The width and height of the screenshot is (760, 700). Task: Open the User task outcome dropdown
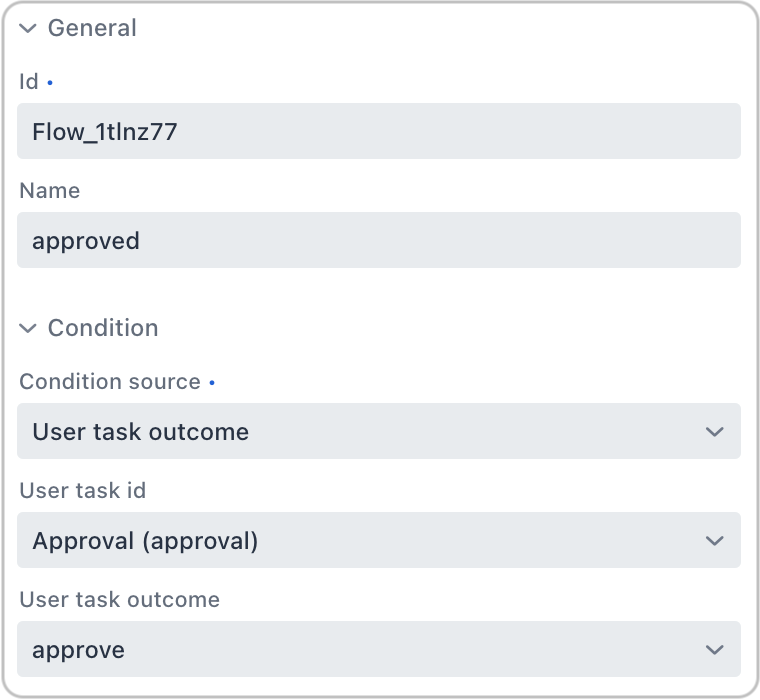[378, 650]
